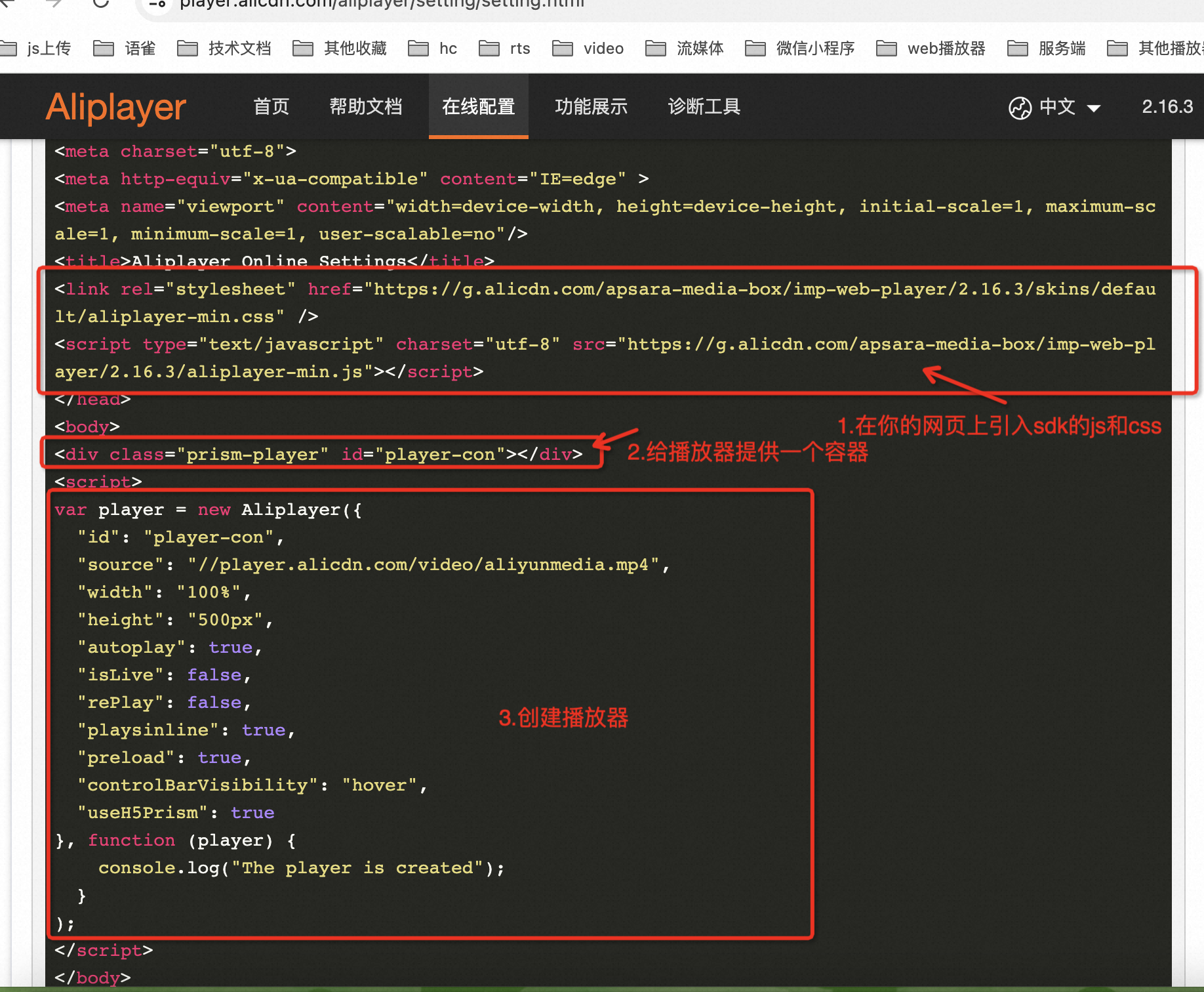The image size is (1204, 992).
Task: Click the globe language icon
Action: [x=1020, y=108]
